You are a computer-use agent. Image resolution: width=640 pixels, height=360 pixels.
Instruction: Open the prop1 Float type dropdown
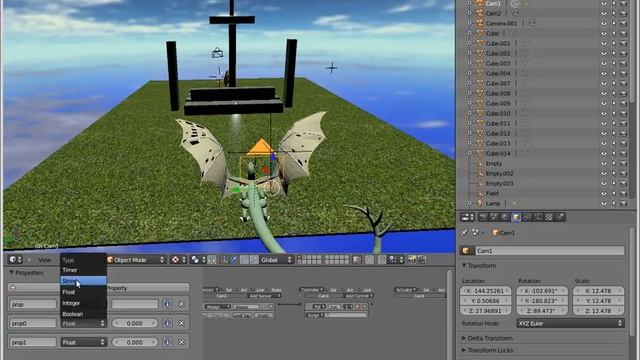click(83, 342)
